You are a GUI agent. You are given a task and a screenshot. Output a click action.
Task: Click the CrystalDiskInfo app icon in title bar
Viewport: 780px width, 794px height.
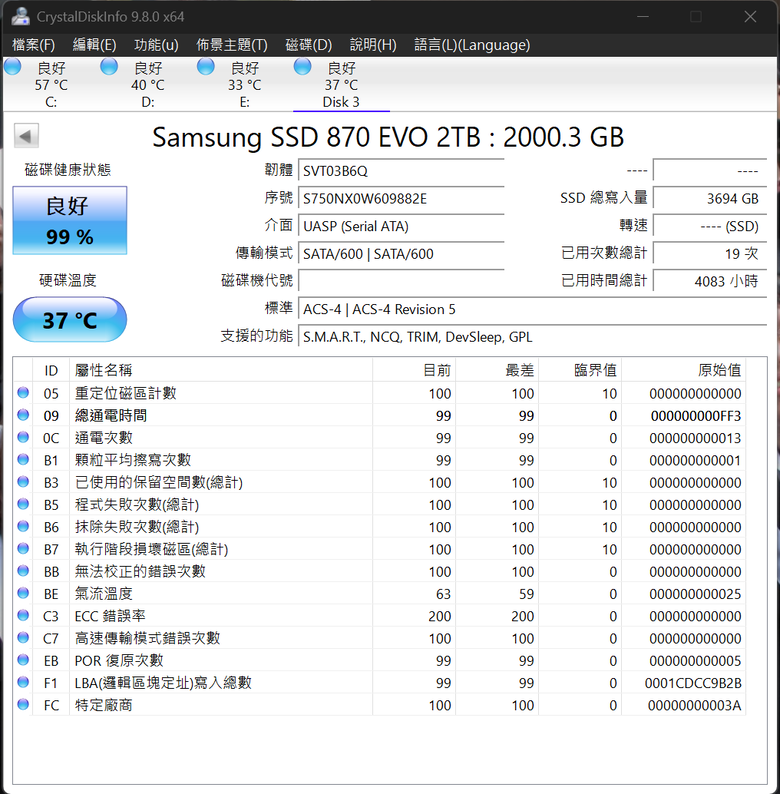point(21,16)
